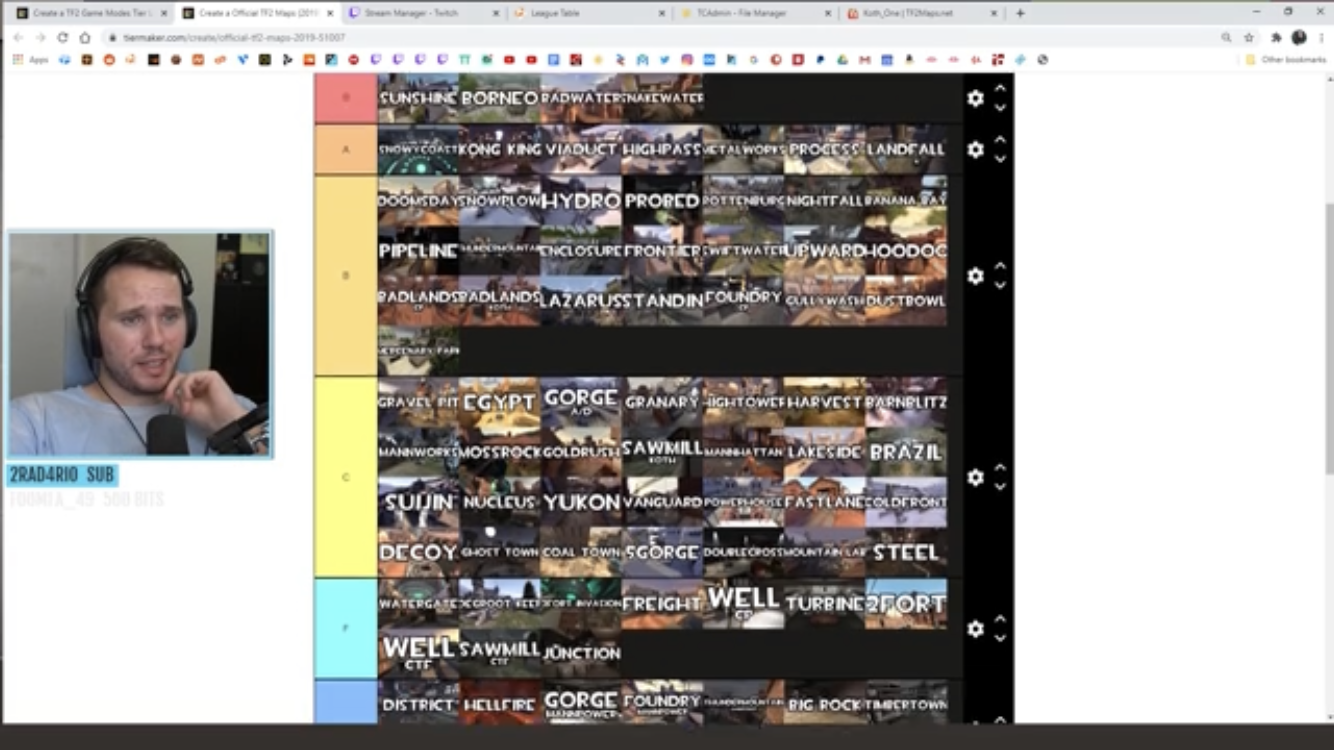Move the F tier row down
This screenshot has height=750, width=1334.
coord(1000,638)
